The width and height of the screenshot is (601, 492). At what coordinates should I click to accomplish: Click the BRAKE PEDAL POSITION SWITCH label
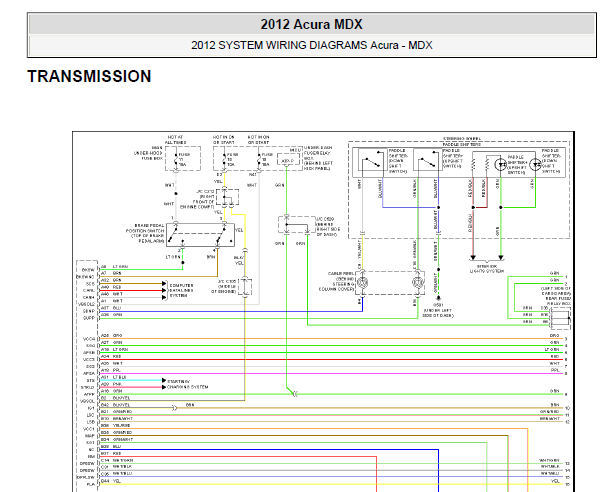145,233
